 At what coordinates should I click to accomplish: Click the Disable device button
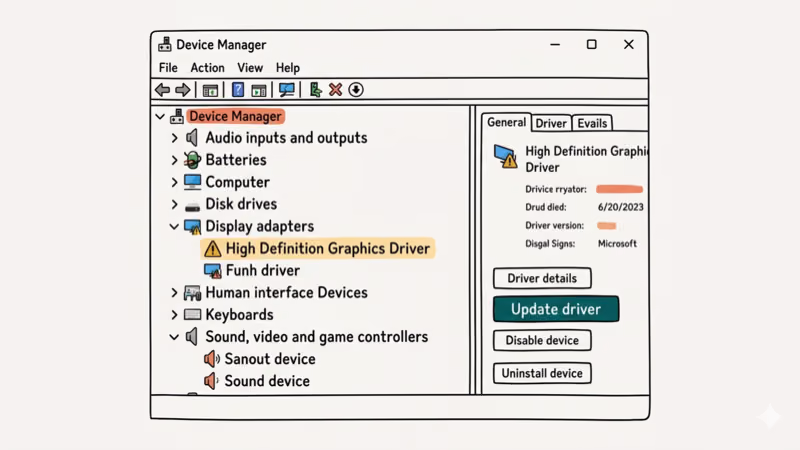542,340
